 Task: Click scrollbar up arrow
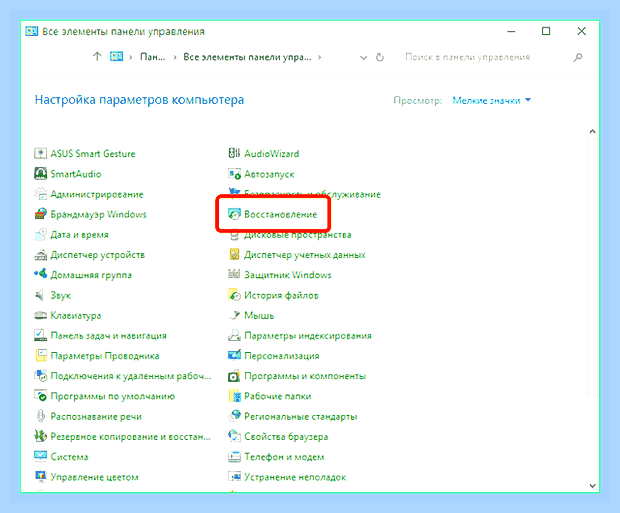[x=592, y=131]
